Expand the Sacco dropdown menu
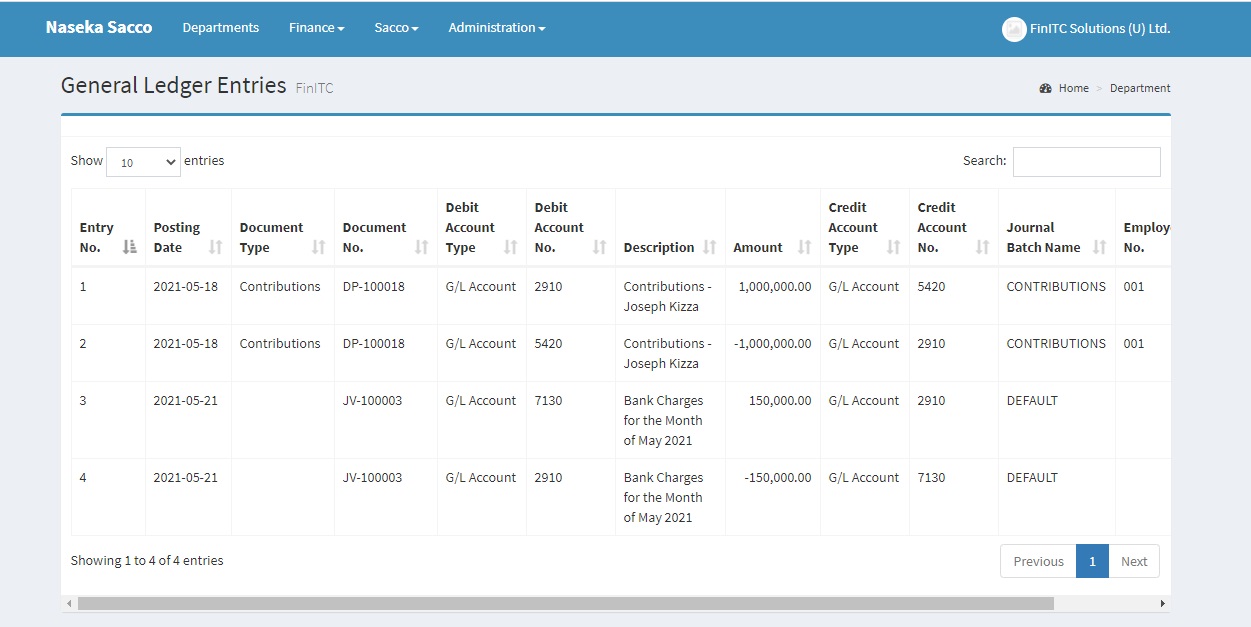The image size is (1251, 627). pyautogui.click(x=396, y=28)
